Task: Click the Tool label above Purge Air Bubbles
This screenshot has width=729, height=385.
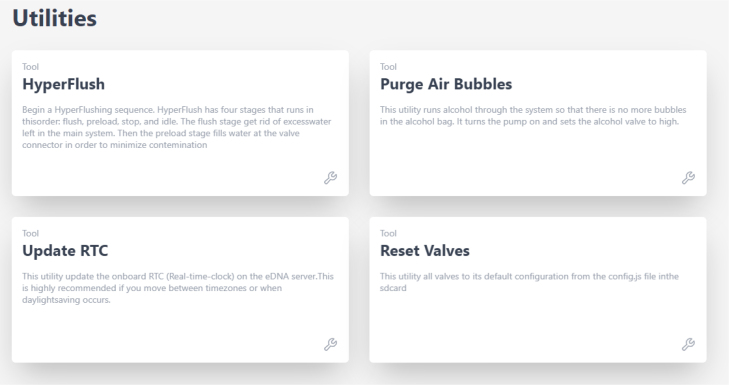Action: (388, 66)
